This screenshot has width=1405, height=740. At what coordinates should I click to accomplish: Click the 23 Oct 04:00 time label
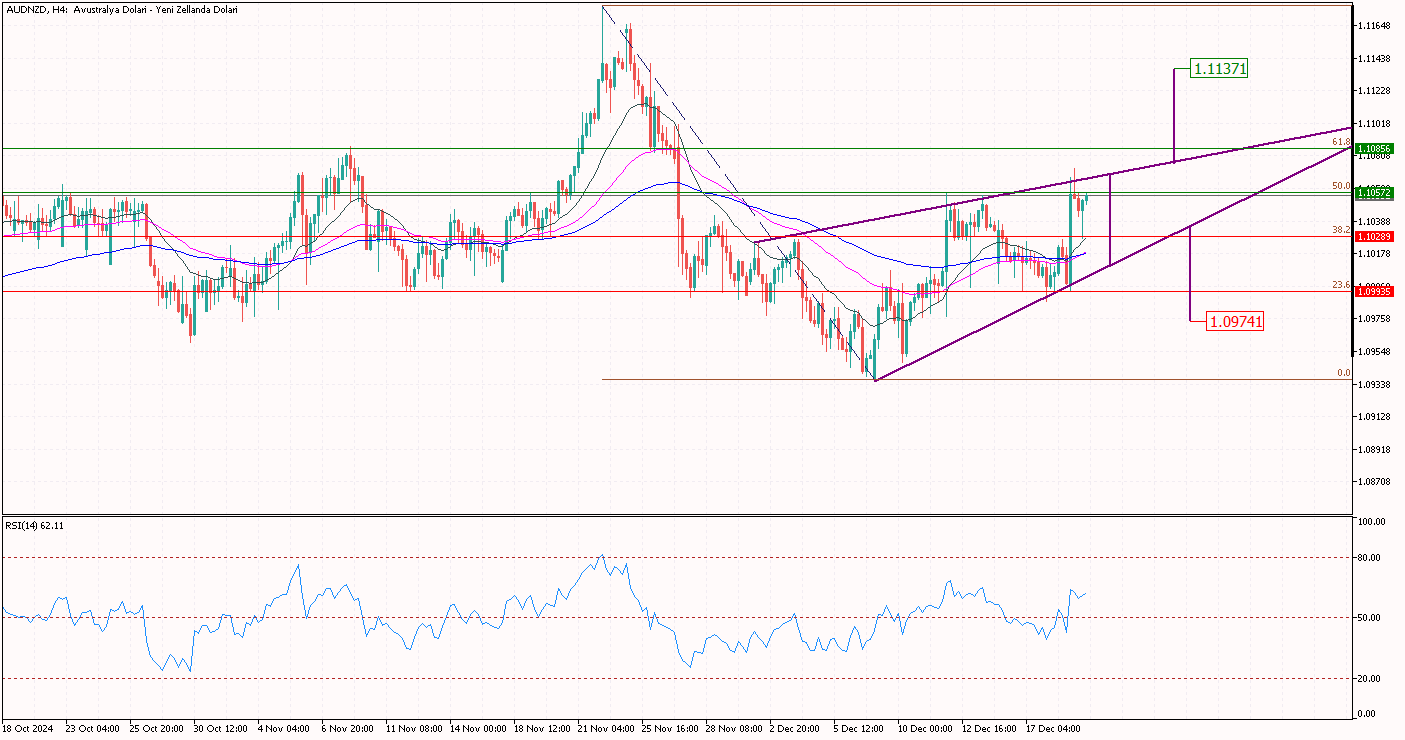coord(93,729)
